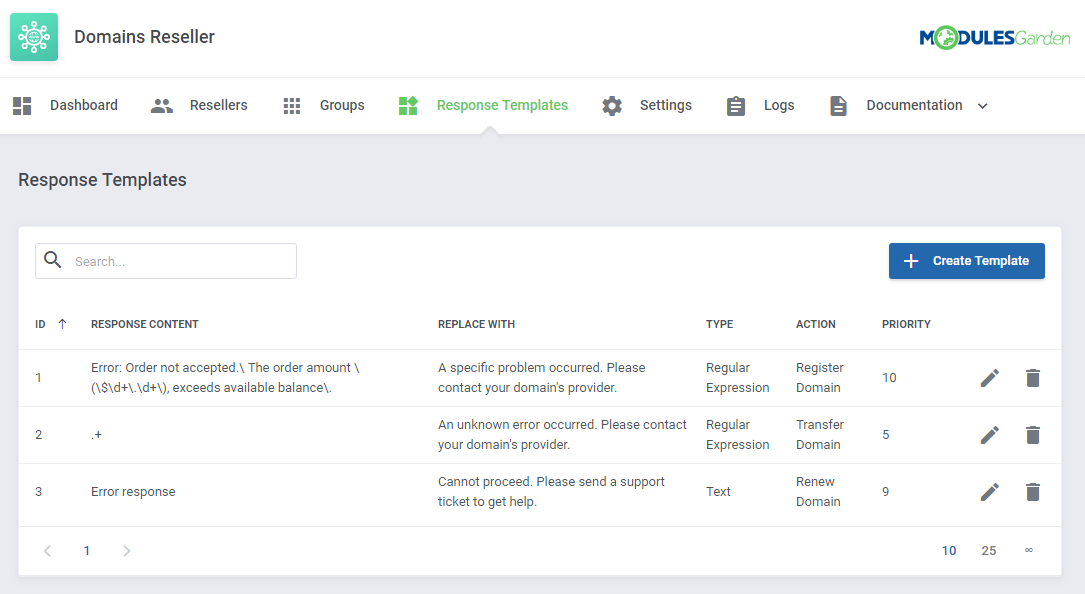This screenshot has width=1085, height=594.
Task: Click 'An unknown error occurred' replace text
Action: (x=562, y=434)
